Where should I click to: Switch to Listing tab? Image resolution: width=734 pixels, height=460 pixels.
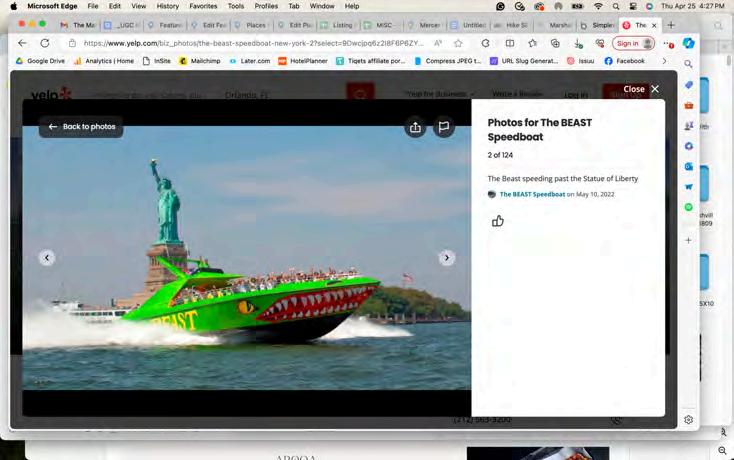click(337, 25)
